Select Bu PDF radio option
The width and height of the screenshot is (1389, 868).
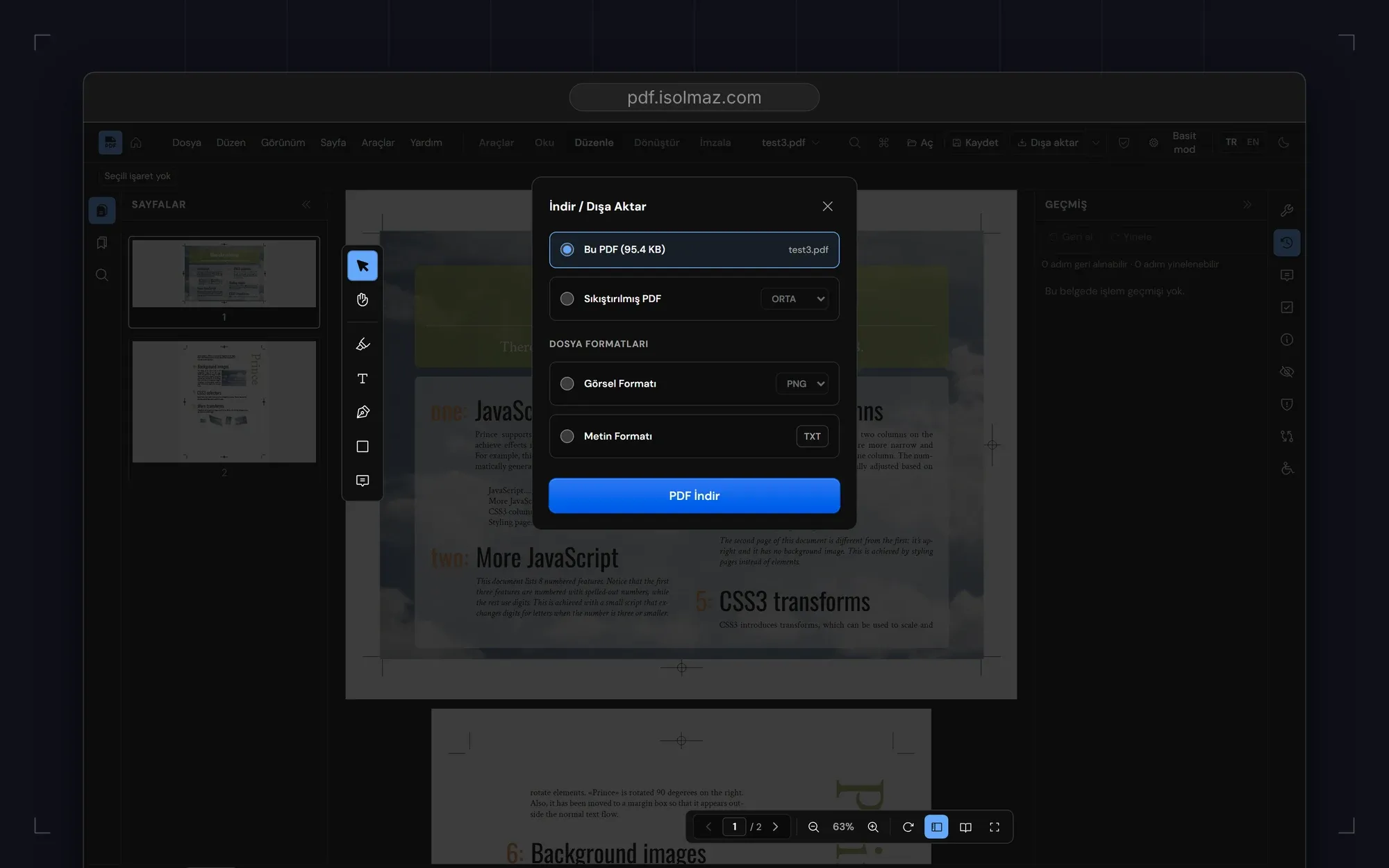[567, 249]
